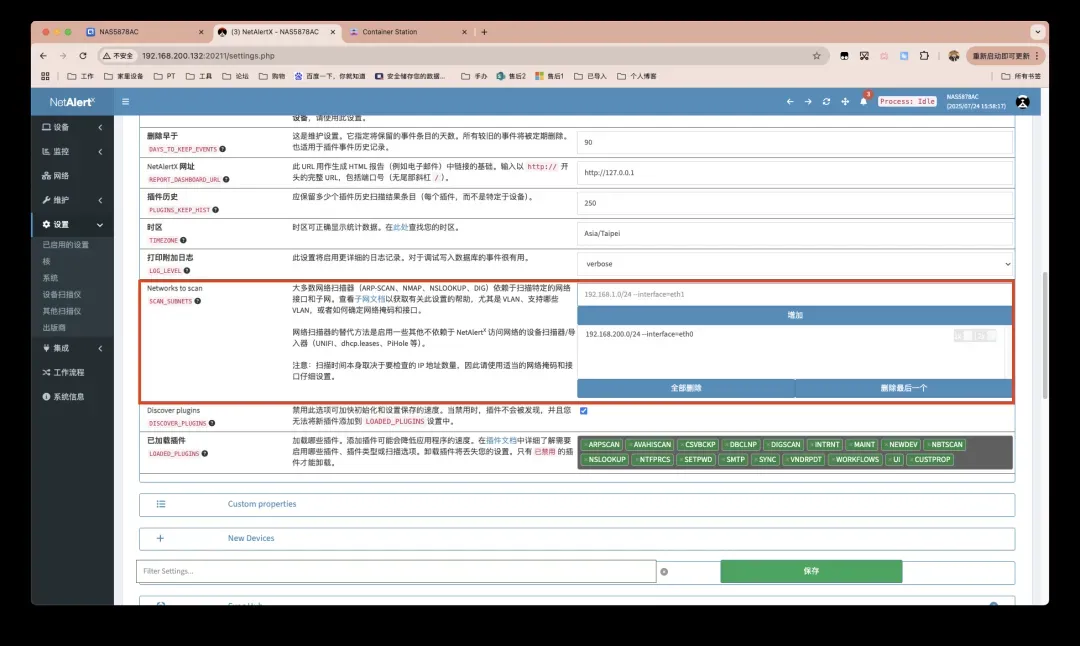
Task: Toggle the sidebar hamburger menu
Action: point(125,101)
